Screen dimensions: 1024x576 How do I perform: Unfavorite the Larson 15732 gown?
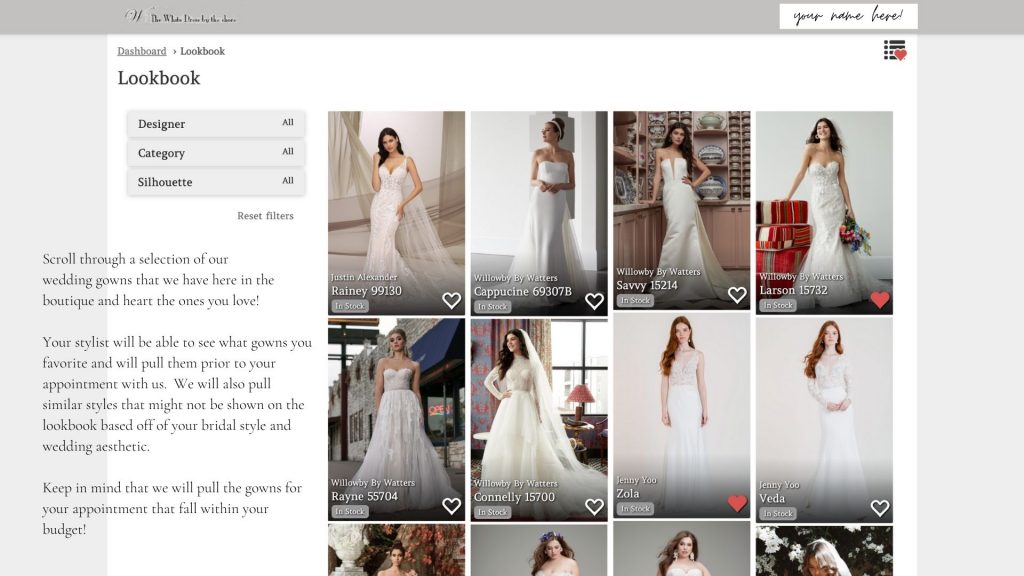coord(880,300)
